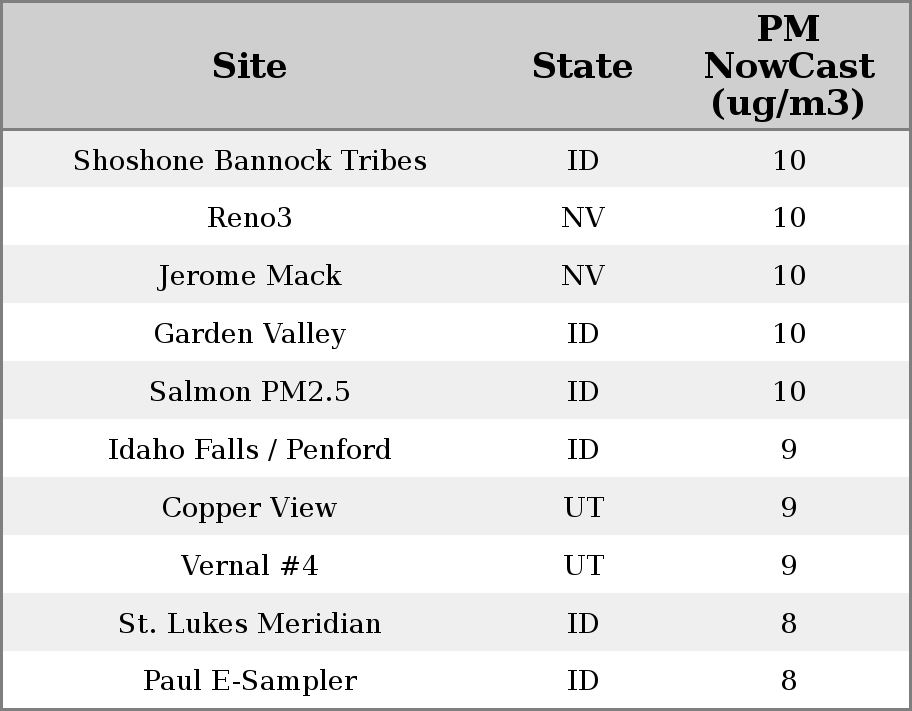
Task: Select the Copper View site
Action: 249,508
